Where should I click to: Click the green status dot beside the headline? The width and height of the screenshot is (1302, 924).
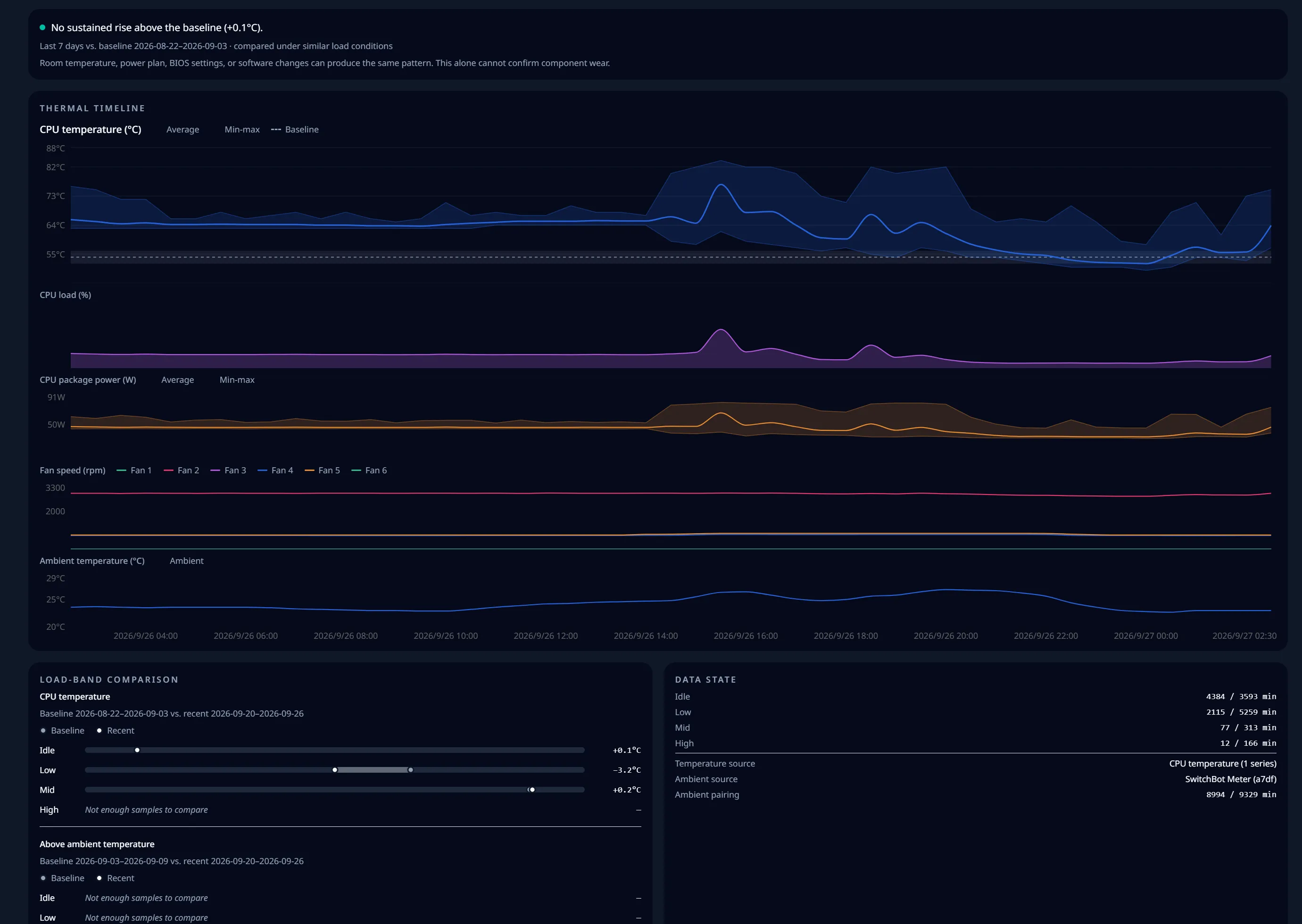point(43,27)
